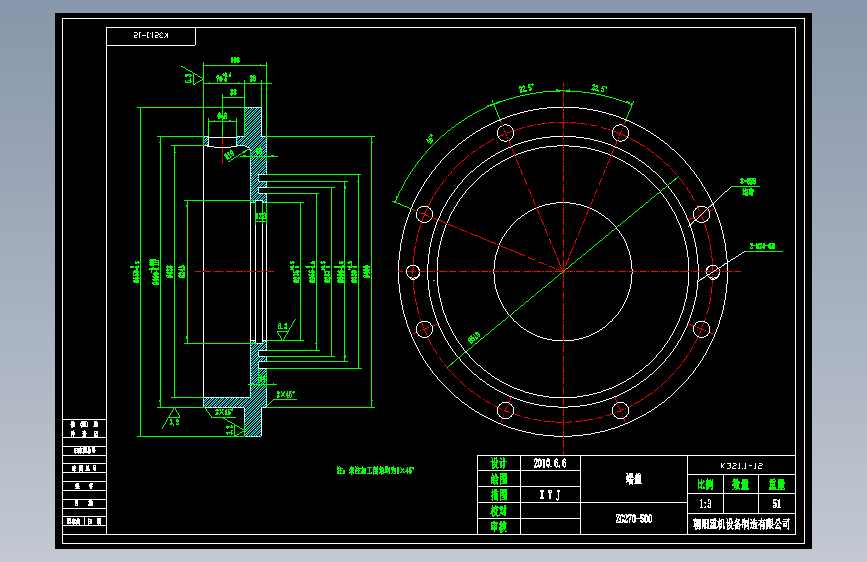Click the green note line ending in 1×45°

(x=375, y=471)
